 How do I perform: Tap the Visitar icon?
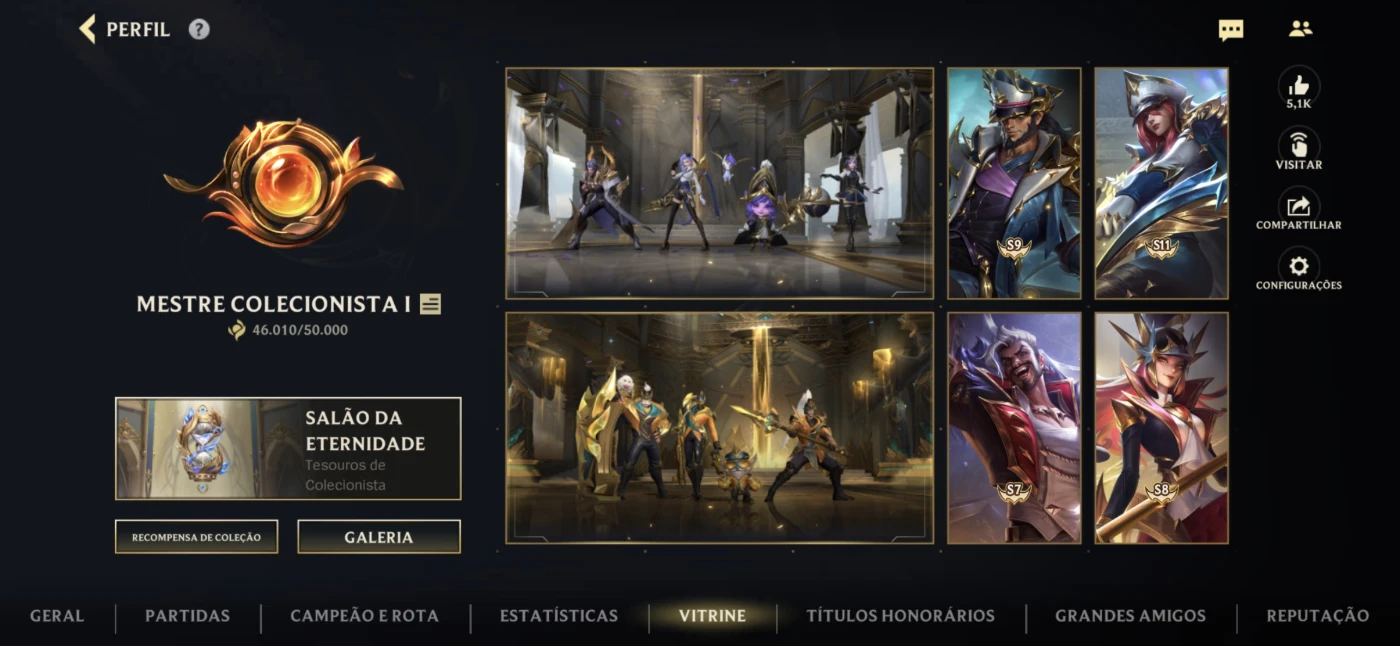point(1299,146)
